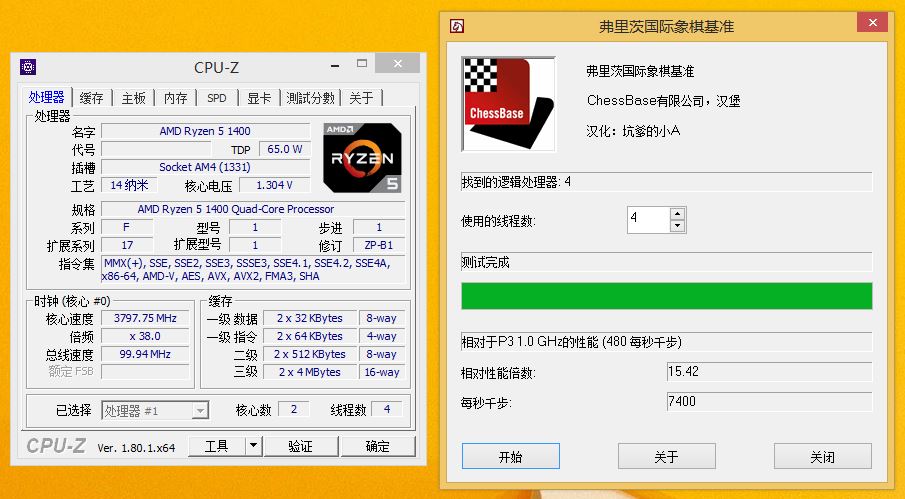Viewport: 905px width, 499px height.
Task: Select the 处理器 tab
Action: [x=47, y=97]
